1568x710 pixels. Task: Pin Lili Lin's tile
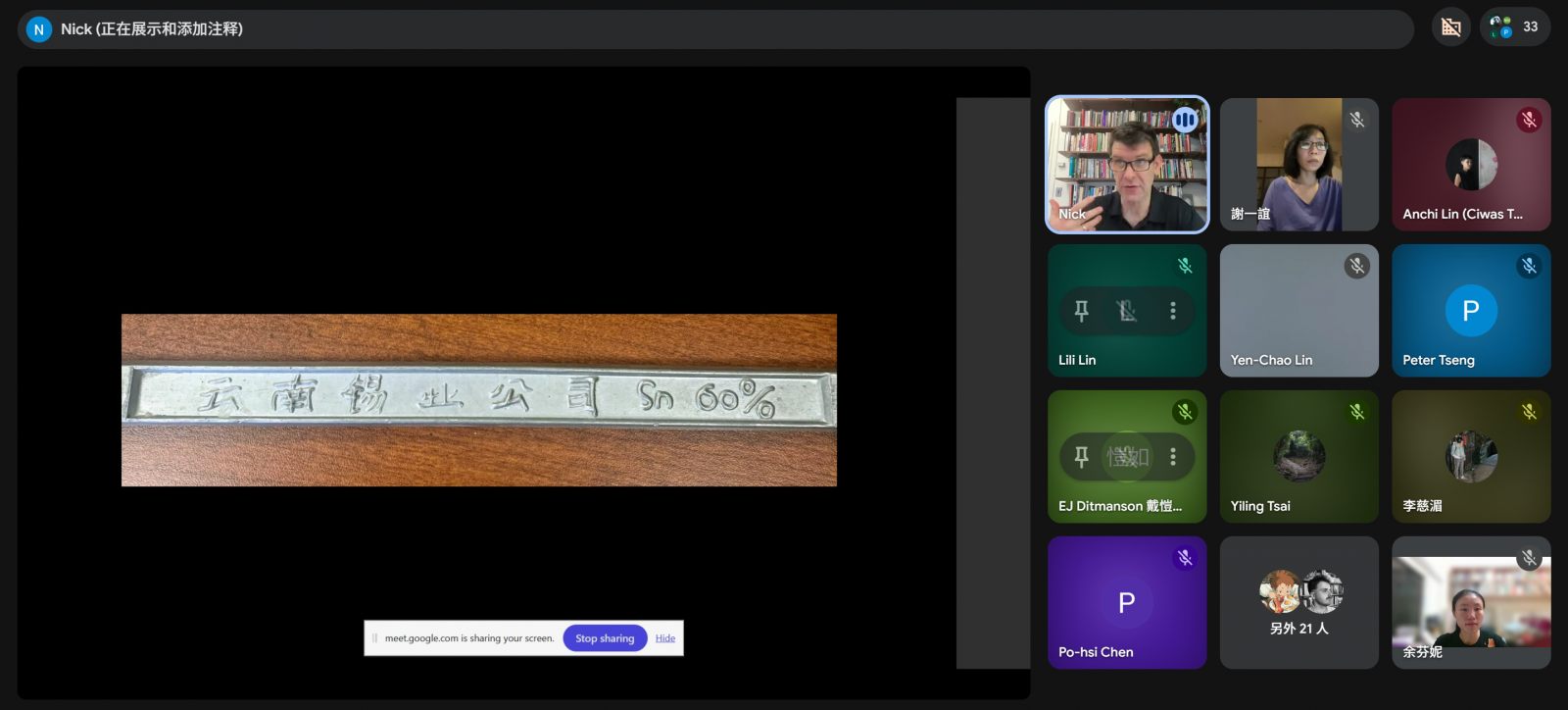coord(1082,311)
